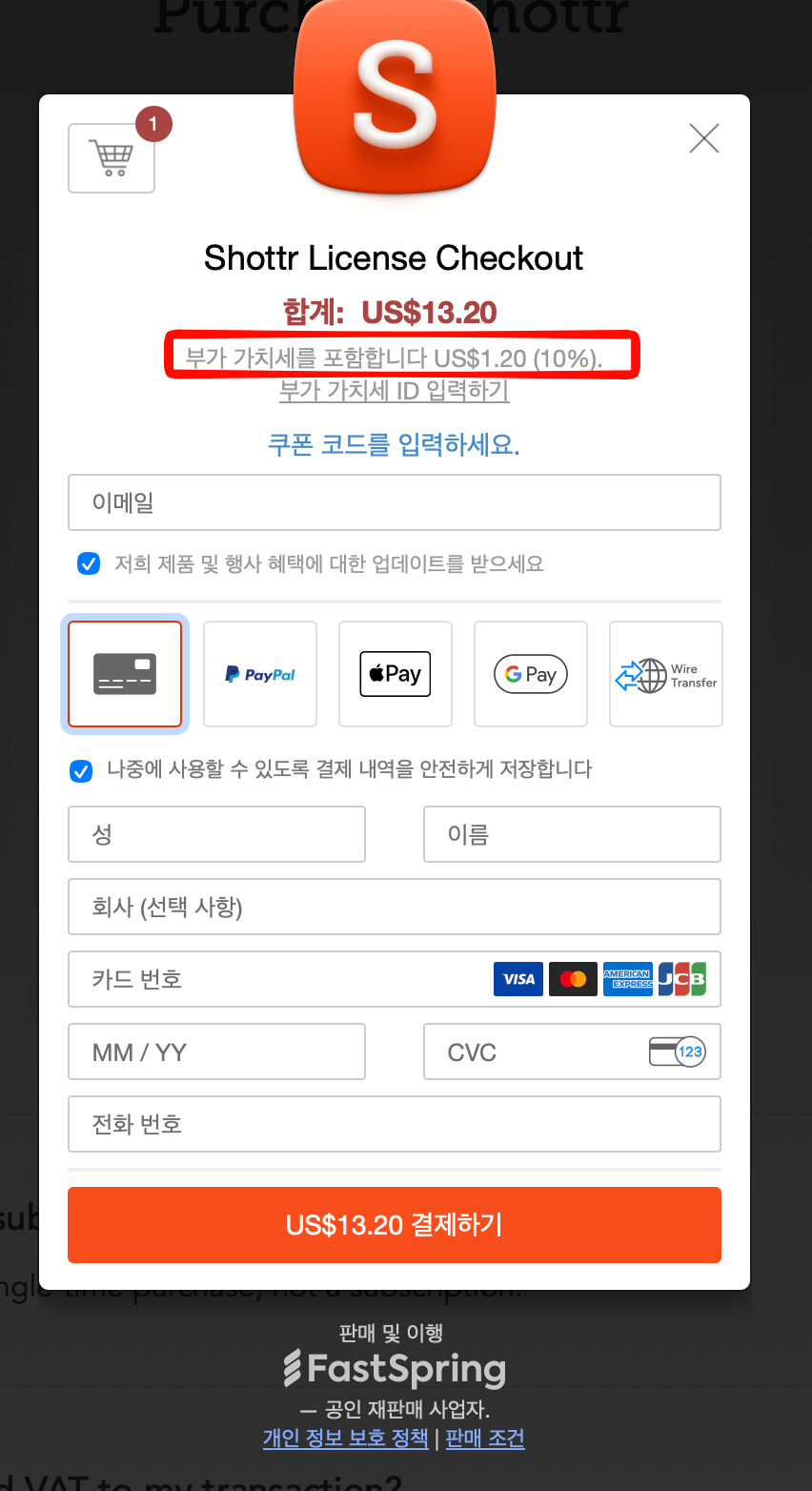
Task: Focus the 이름 first name field
Action: point(572,834)
